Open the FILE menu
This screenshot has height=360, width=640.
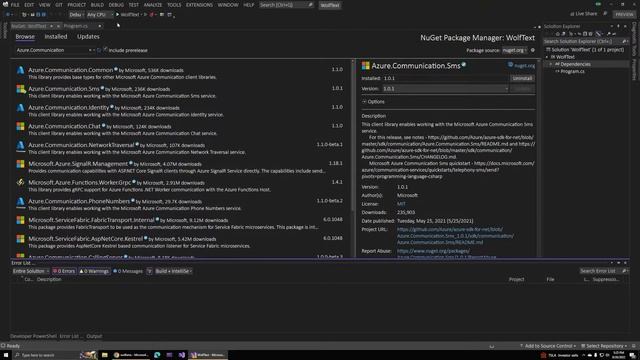(x=15, y=5)
